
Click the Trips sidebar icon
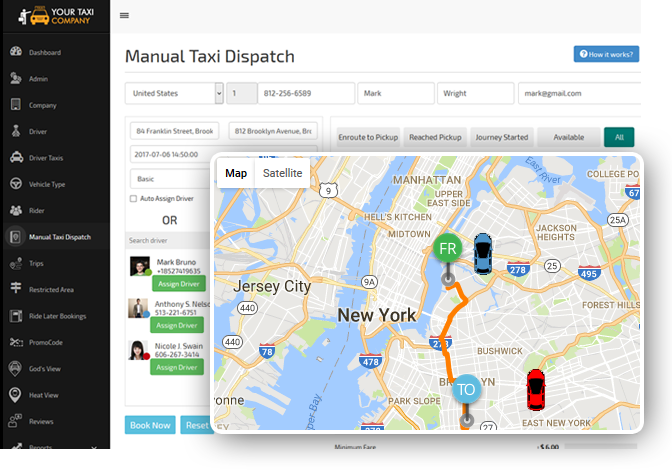(16, 263)
